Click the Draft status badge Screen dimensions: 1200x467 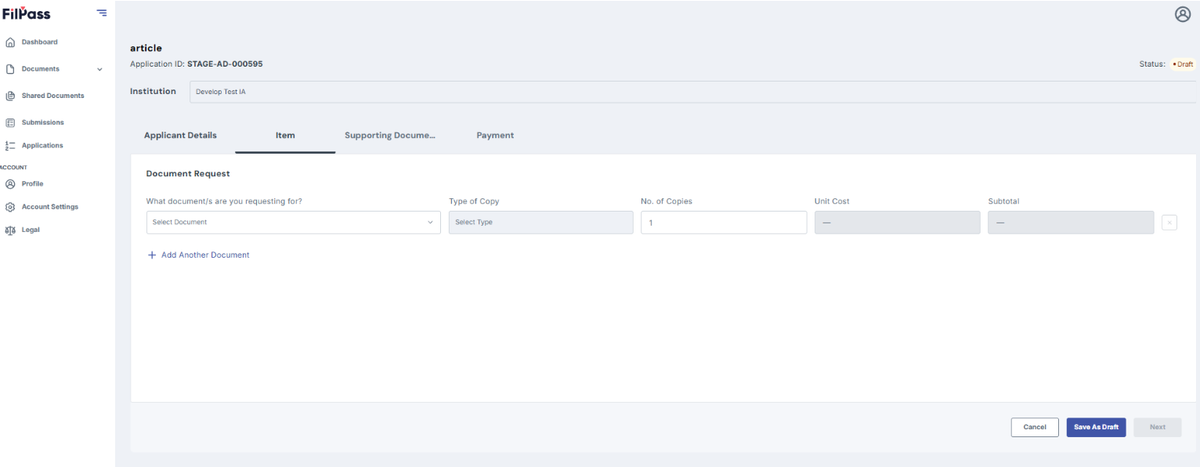tap(1183, 64)
